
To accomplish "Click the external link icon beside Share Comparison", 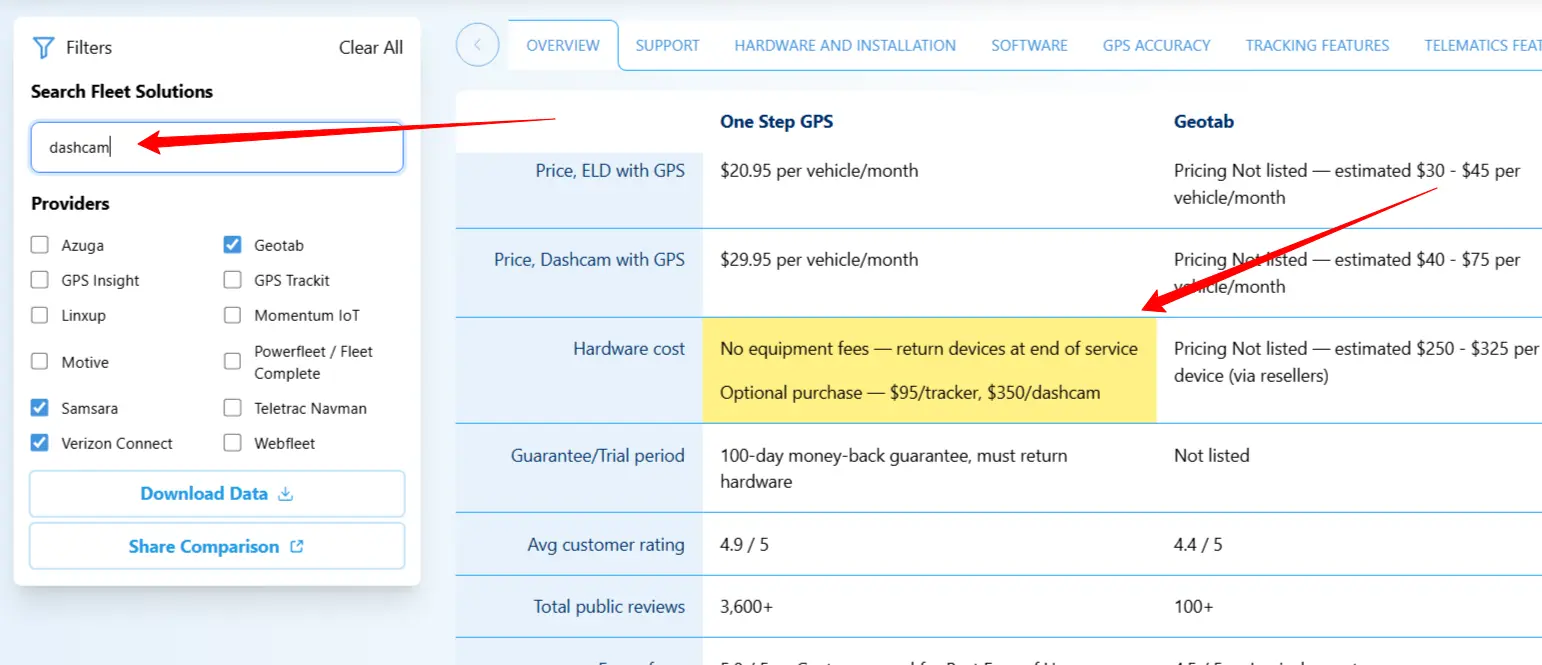I will pos(296,547).
